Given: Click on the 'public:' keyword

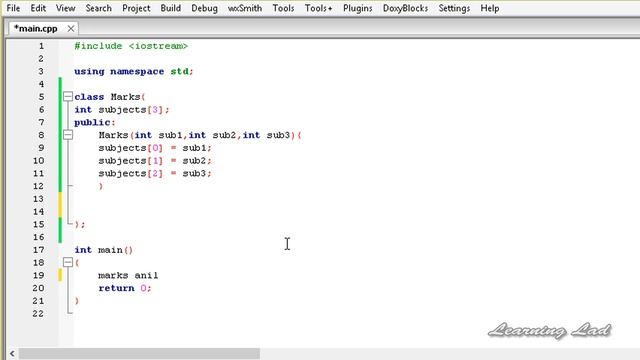Looking at the screenshot, I should coord(94,122).
